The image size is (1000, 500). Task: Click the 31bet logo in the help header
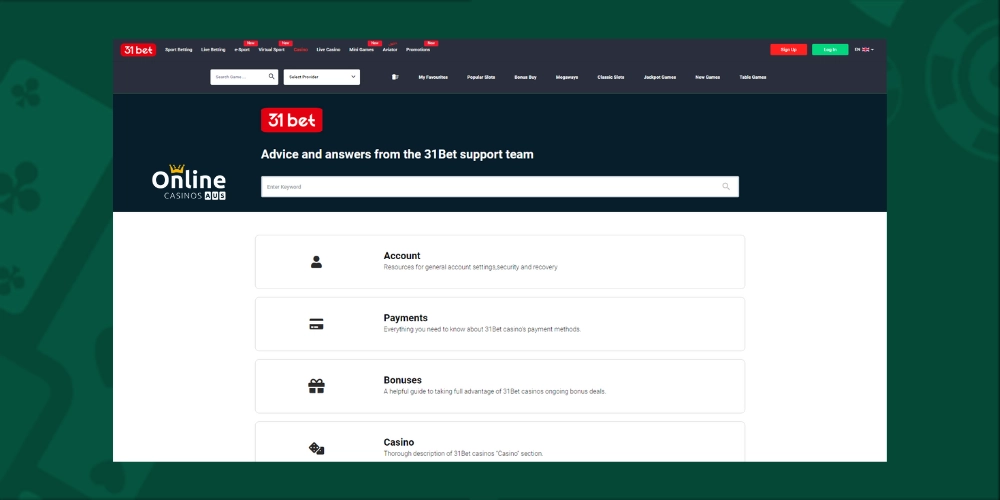291,120
